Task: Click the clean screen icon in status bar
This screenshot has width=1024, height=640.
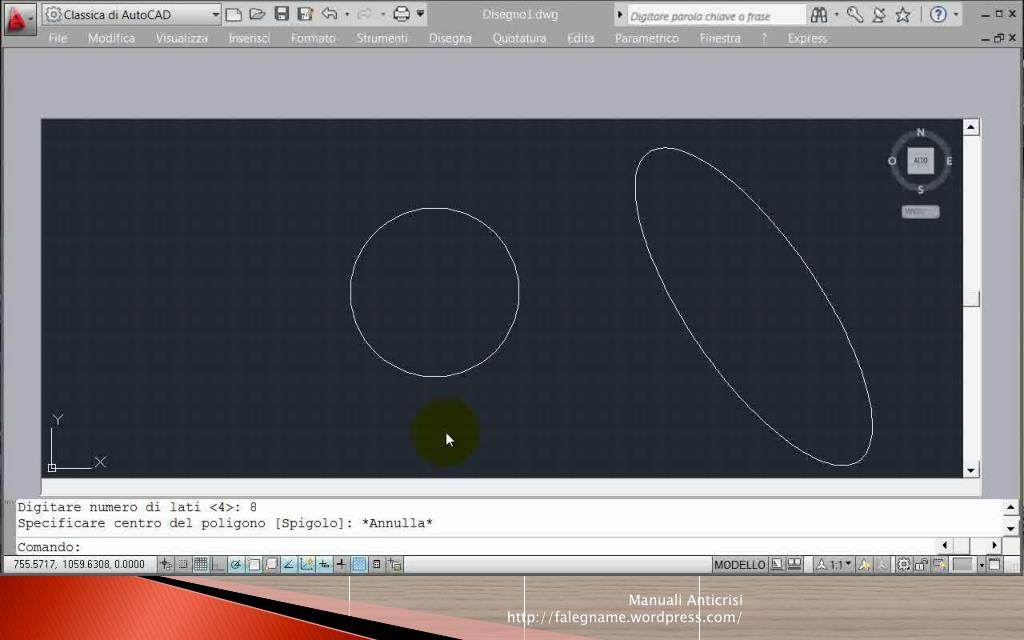Action: coord(994,564)
